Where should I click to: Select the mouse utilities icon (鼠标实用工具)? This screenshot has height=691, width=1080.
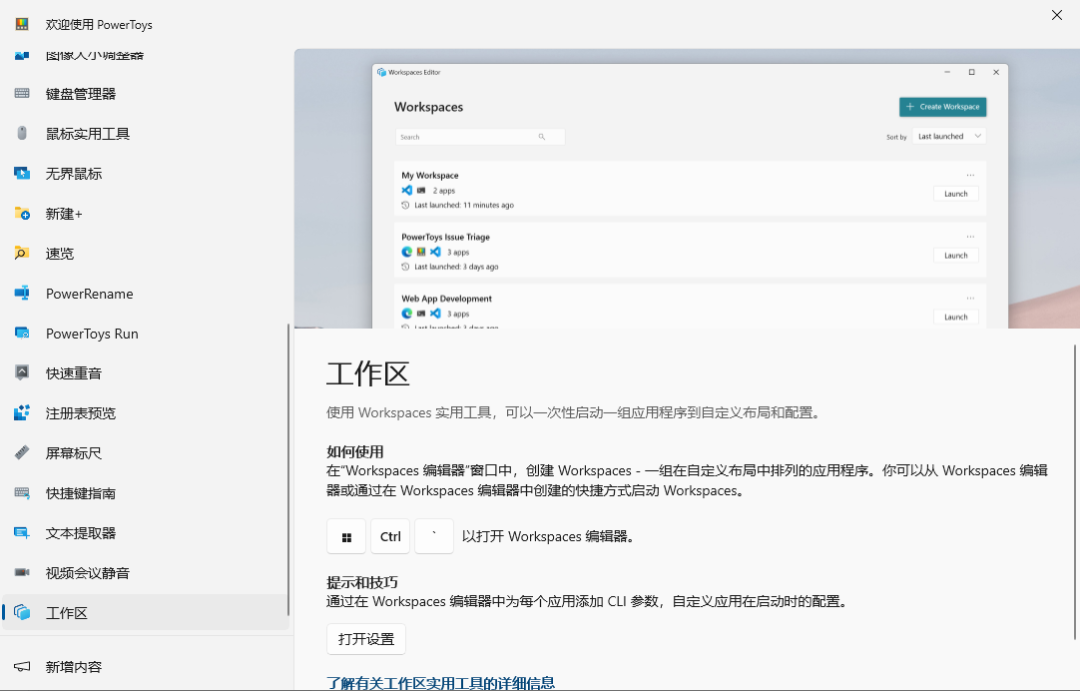pos(22,134)
